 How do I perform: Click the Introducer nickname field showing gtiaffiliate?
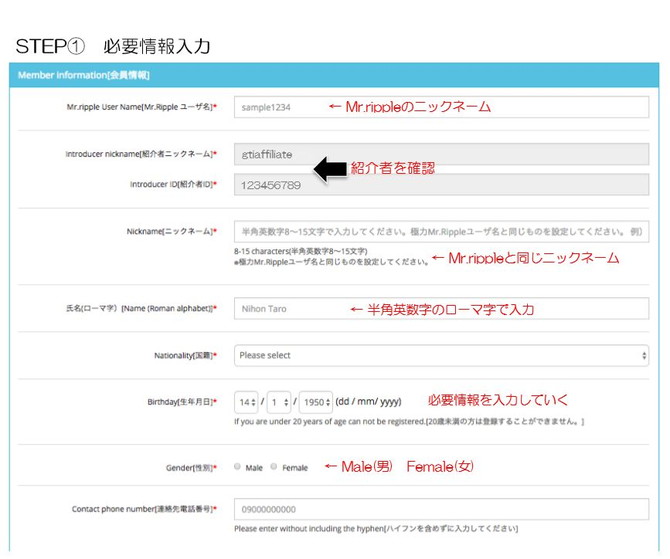click(440, 155)
